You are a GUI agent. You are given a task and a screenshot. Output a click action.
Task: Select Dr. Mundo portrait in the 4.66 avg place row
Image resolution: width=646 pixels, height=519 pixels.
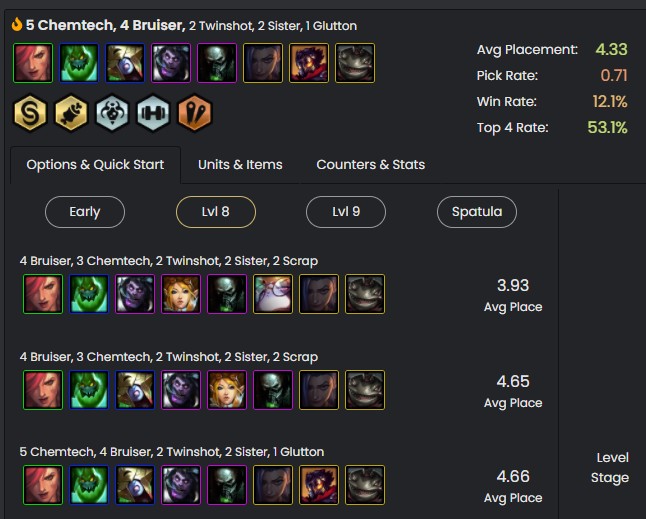[x=179, y=485]
